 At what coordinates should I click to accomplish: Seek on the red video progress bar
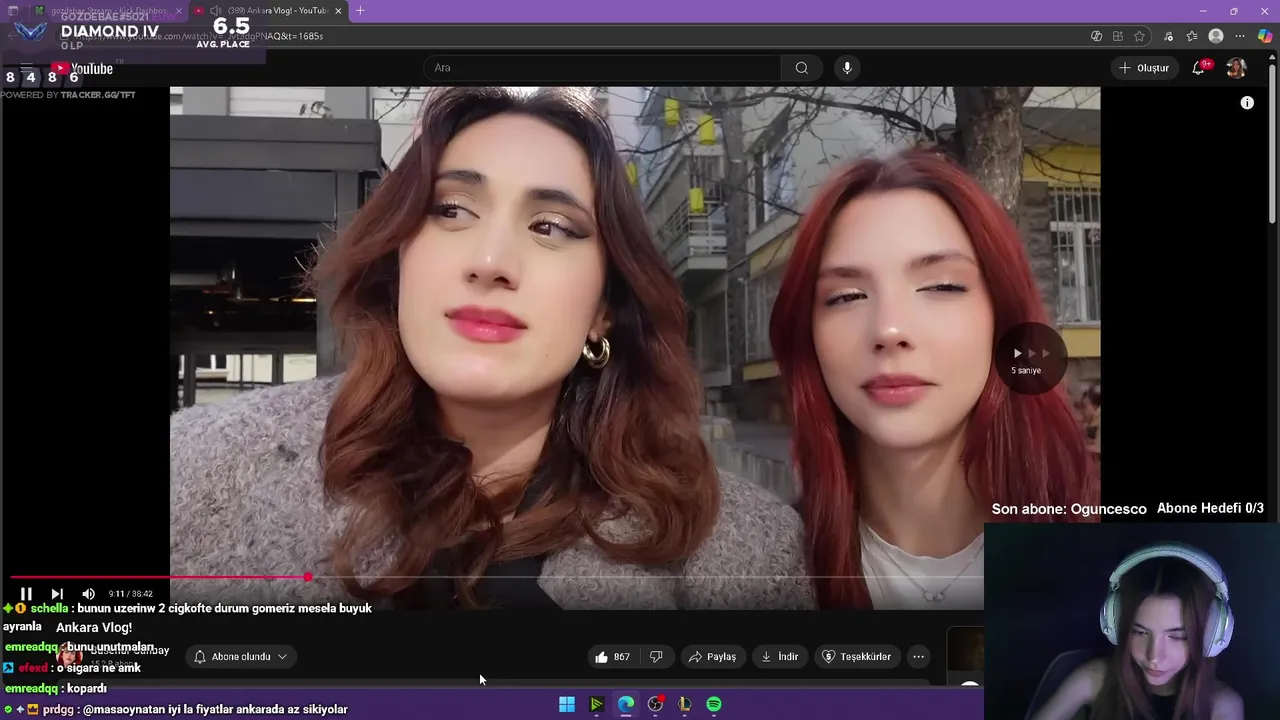pyautogui.click(x=160, y=577)
